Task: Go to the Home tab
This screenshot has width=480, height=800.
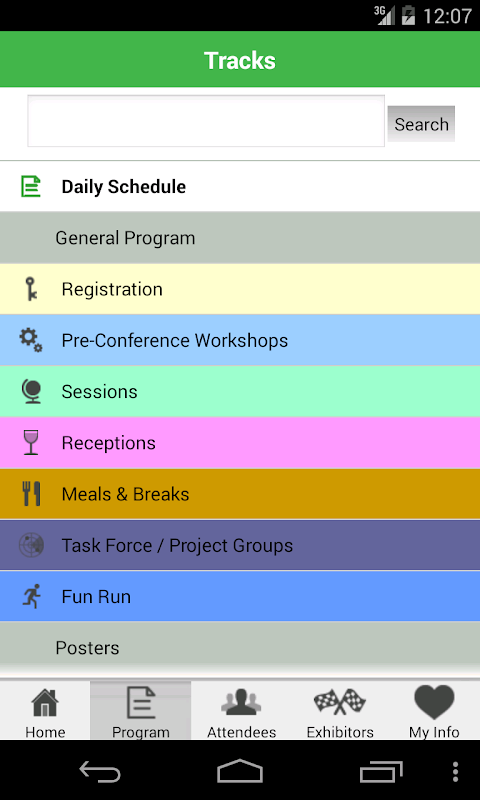Action: pyautogui.click(x=45, y=711)
